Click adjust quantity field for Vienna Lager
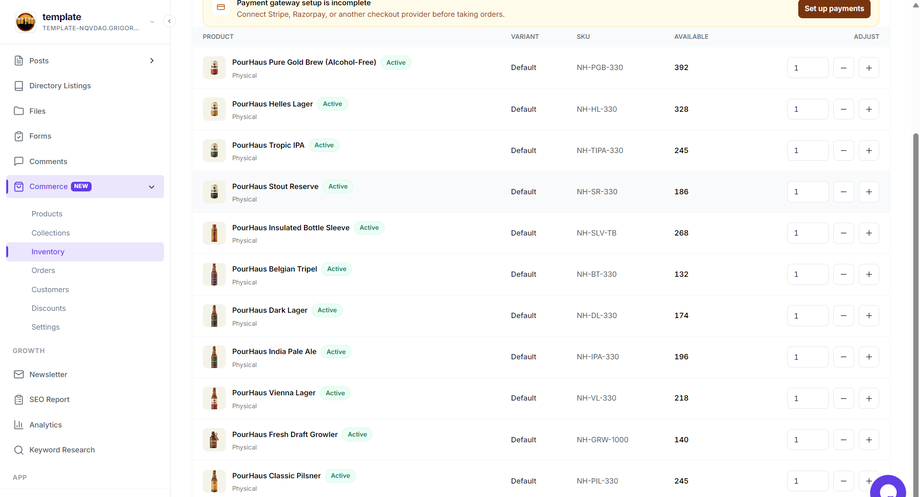The width and height of the screenshot is (920, 497). click(807, 398)
